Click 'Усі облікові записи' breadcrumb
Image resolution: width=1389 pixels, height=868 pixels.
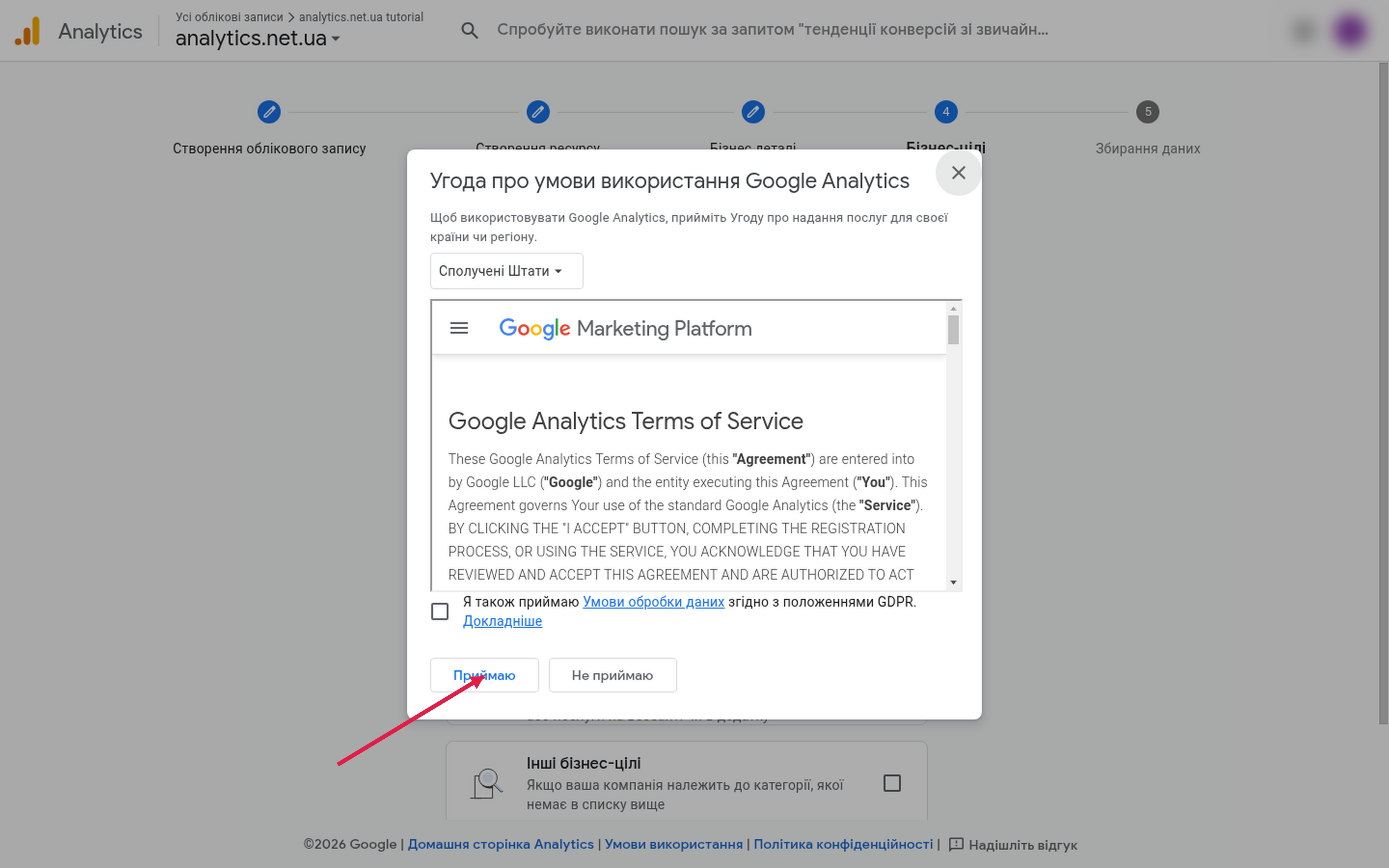pyautogui.click(x=229, y=17)
